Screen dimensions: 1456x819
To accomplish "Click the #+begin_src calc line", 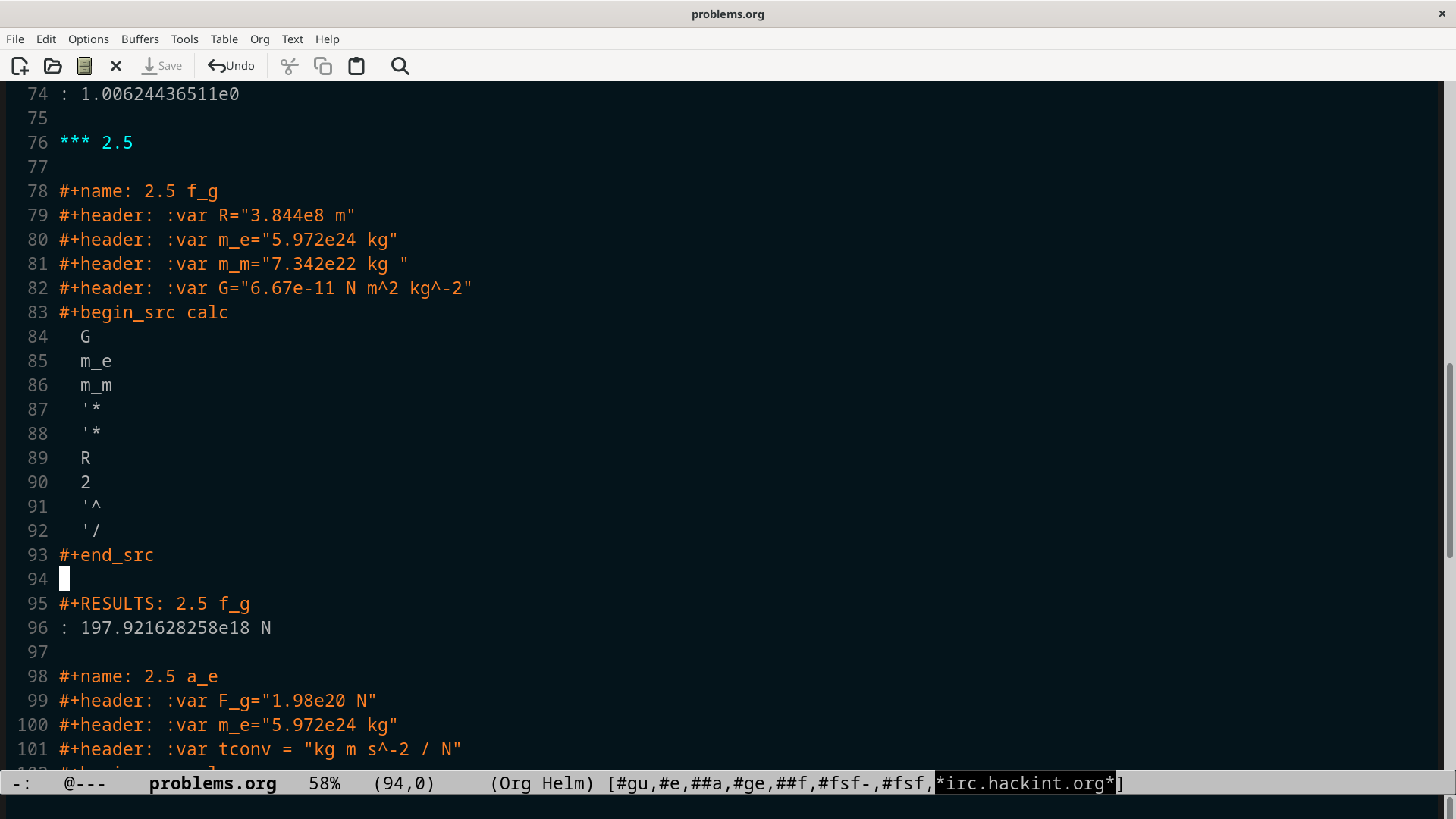I will (x=143, y=312).
